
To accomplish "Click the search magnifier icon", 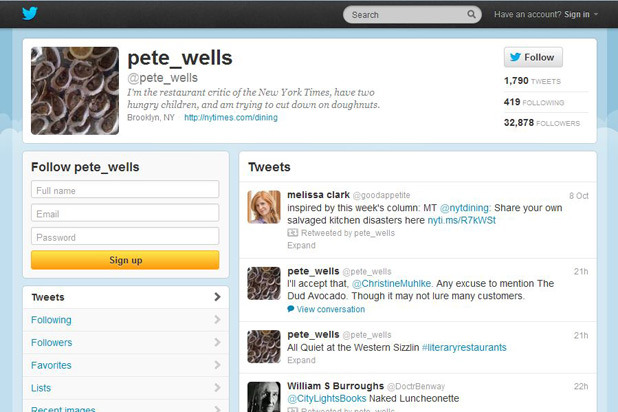I will click(x=471, y=14).
